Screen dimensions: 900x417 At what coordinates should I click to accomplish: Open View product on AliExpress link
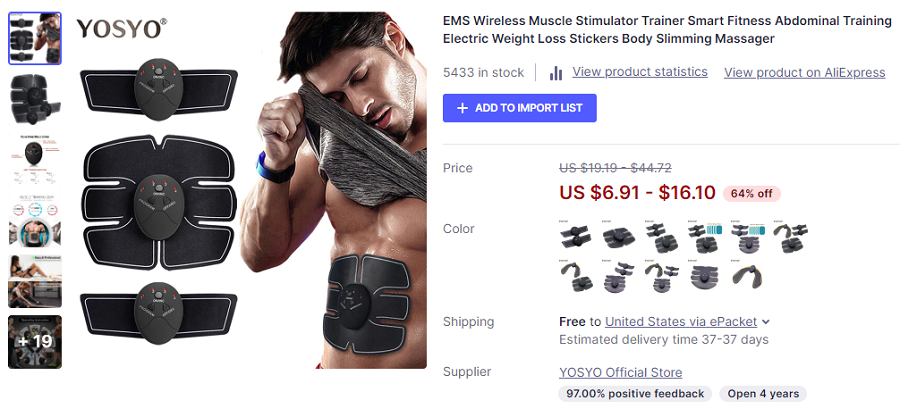[x=804, y=73]
